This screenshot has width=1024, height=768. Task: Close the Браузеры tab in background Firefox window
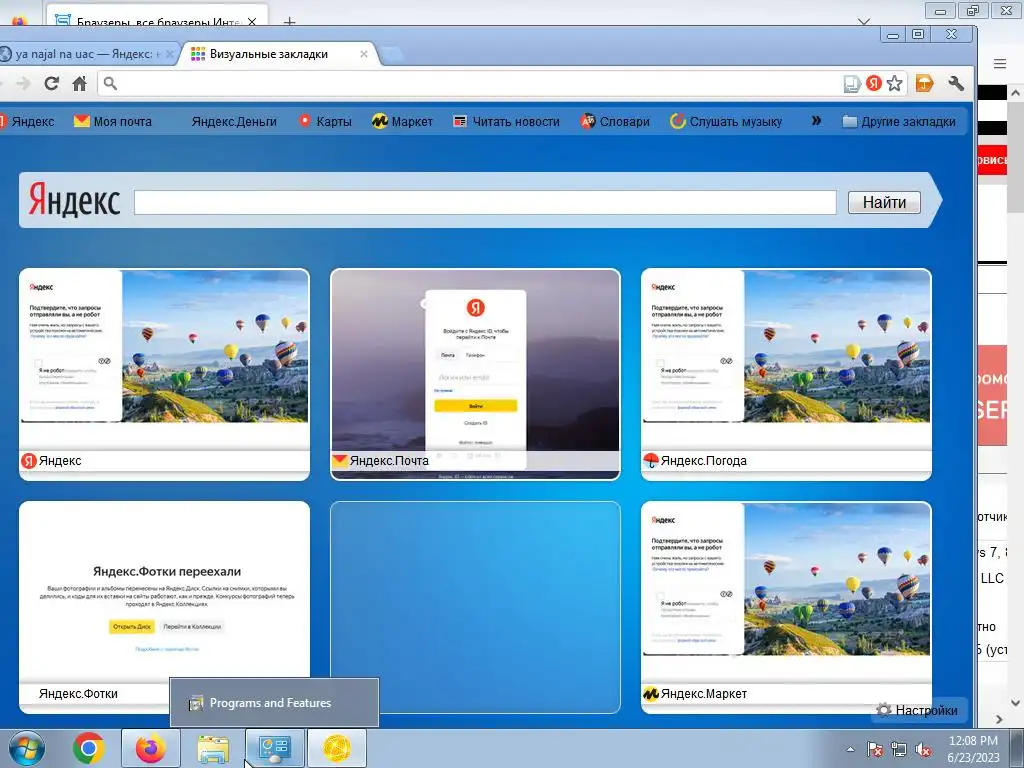[x=251, y=22]
